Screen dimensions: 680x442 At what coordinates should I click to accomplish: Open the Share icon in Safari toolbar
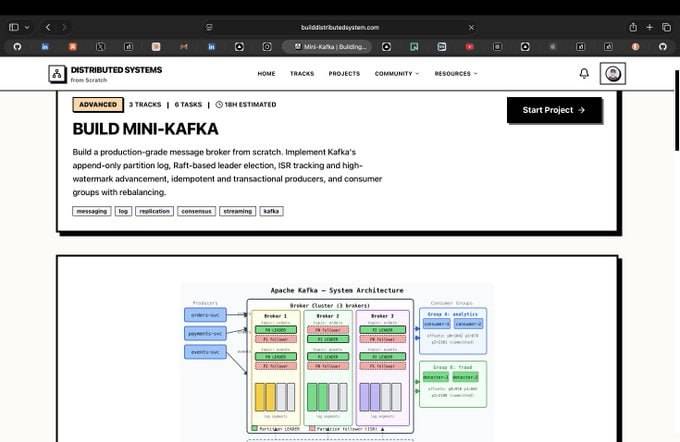633,27
